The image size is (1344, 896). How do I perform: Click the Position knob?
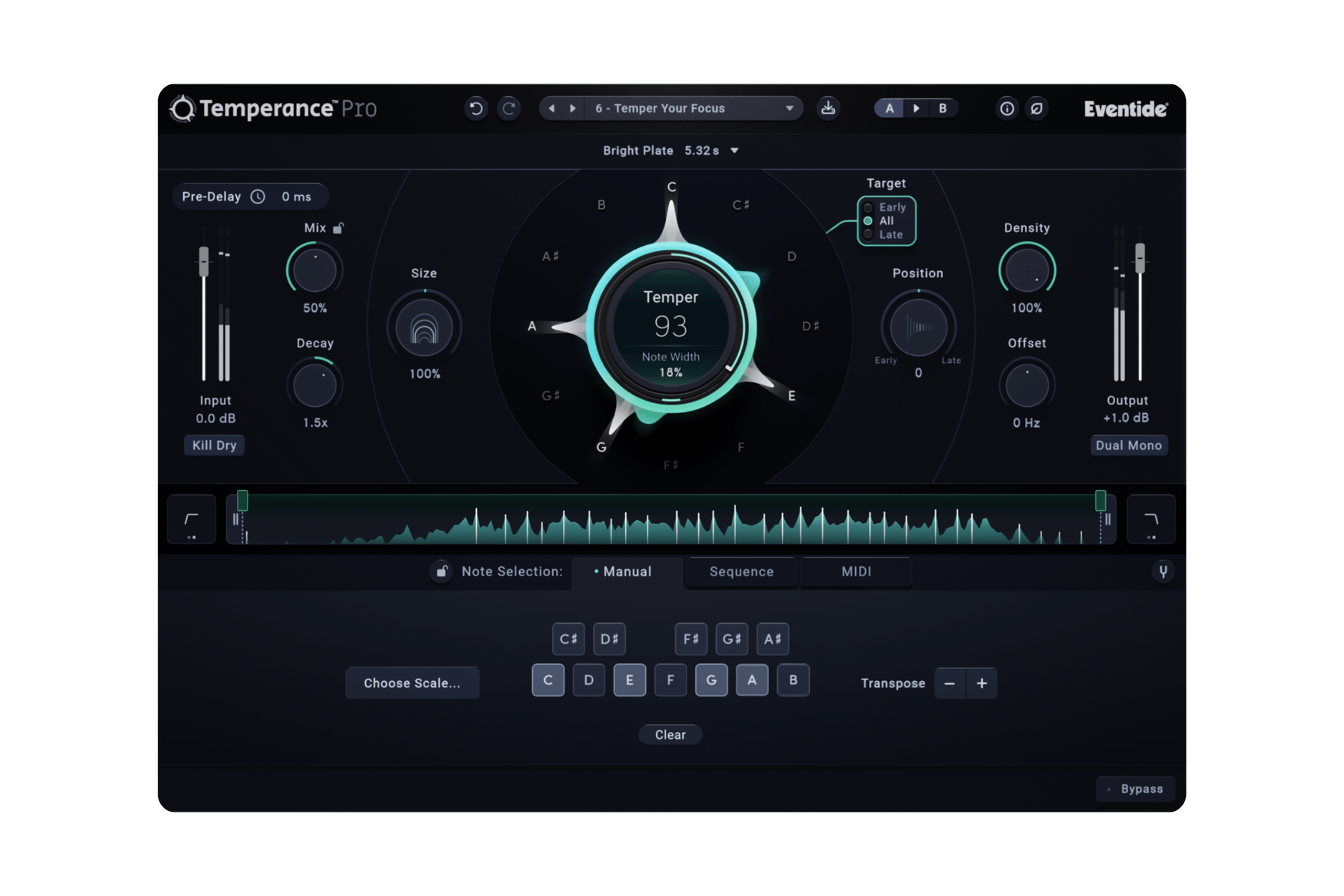click(918, 328)
